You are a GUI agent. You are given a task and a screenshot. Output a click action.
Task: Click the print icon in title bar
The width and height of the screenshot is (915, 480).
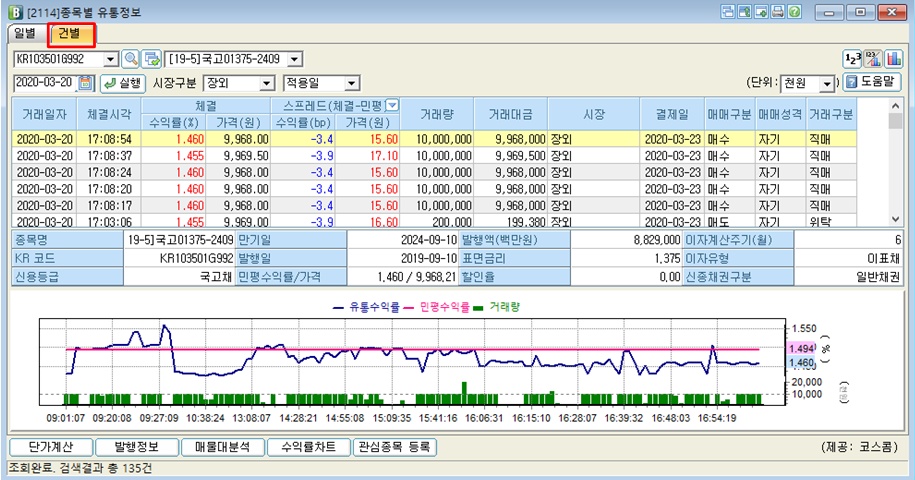pos(777,11)
